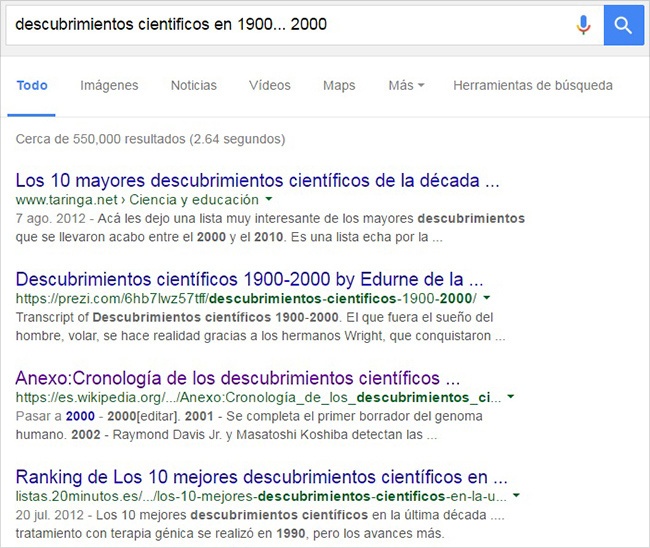Viewport: 650px width, 548px height.
Task: Switch to the Noticias tab
Action: (194, 85)
